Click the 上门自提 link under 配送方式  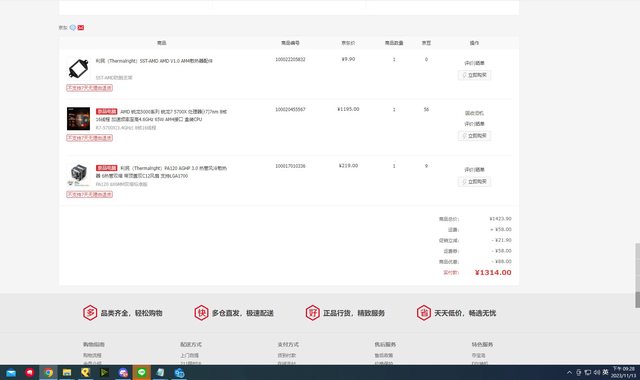pos(189,356)
